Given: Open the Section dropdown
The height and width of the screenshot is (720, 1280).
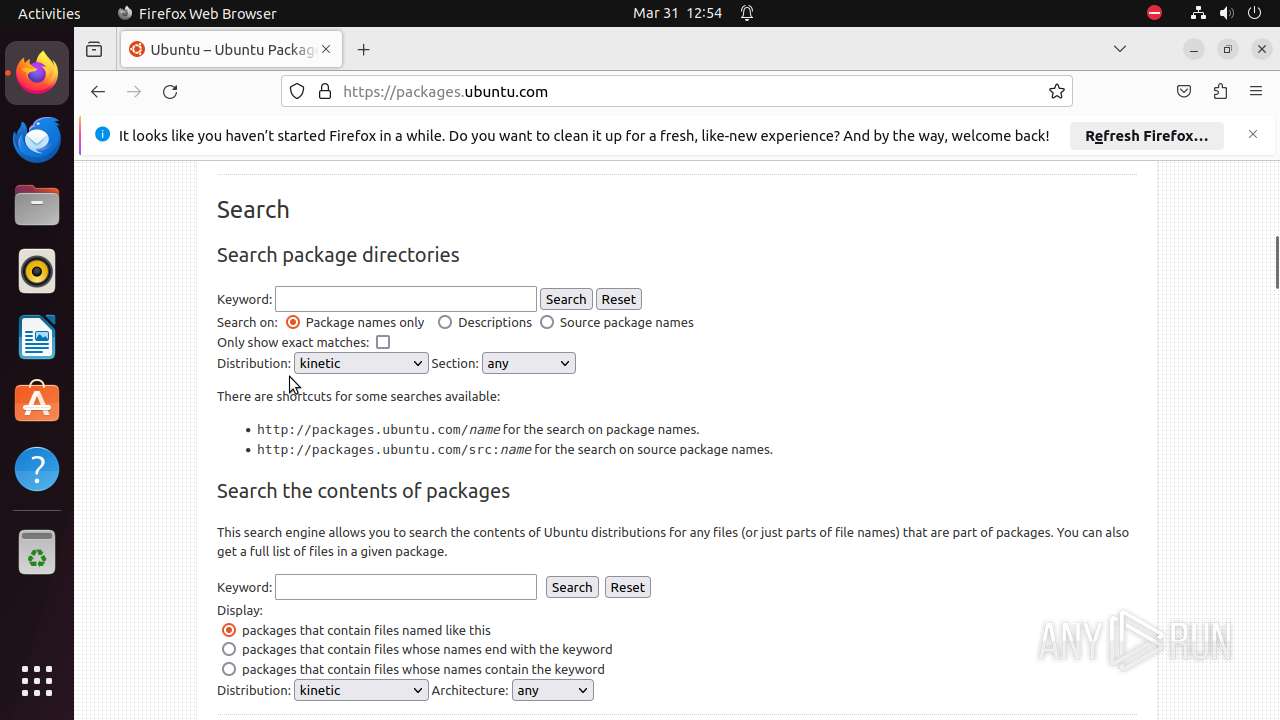Looking at the screenshot, I should [x=528, y=363].
